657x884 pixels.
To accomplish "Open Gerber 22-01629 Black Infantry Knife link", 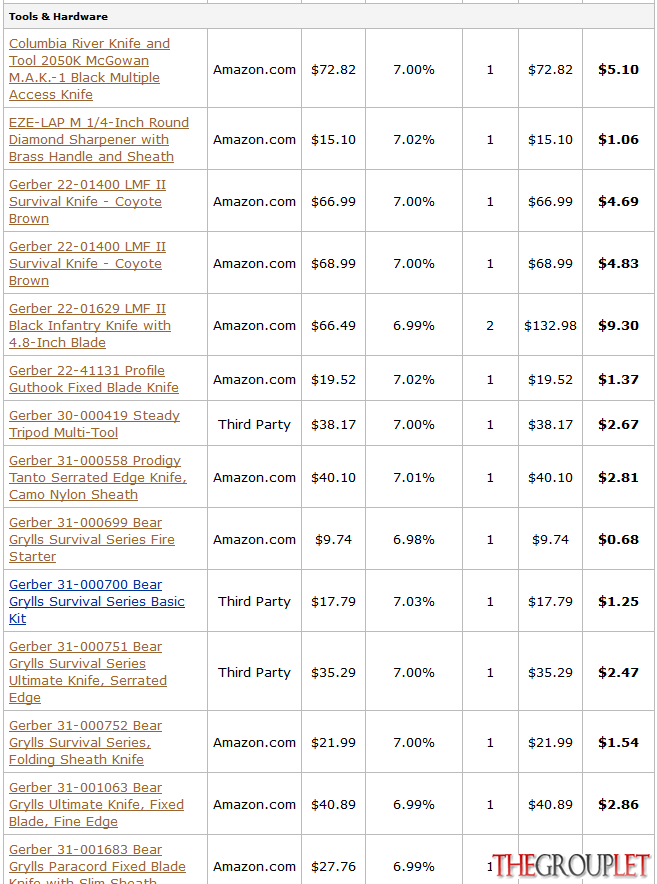I will point(90,325).
